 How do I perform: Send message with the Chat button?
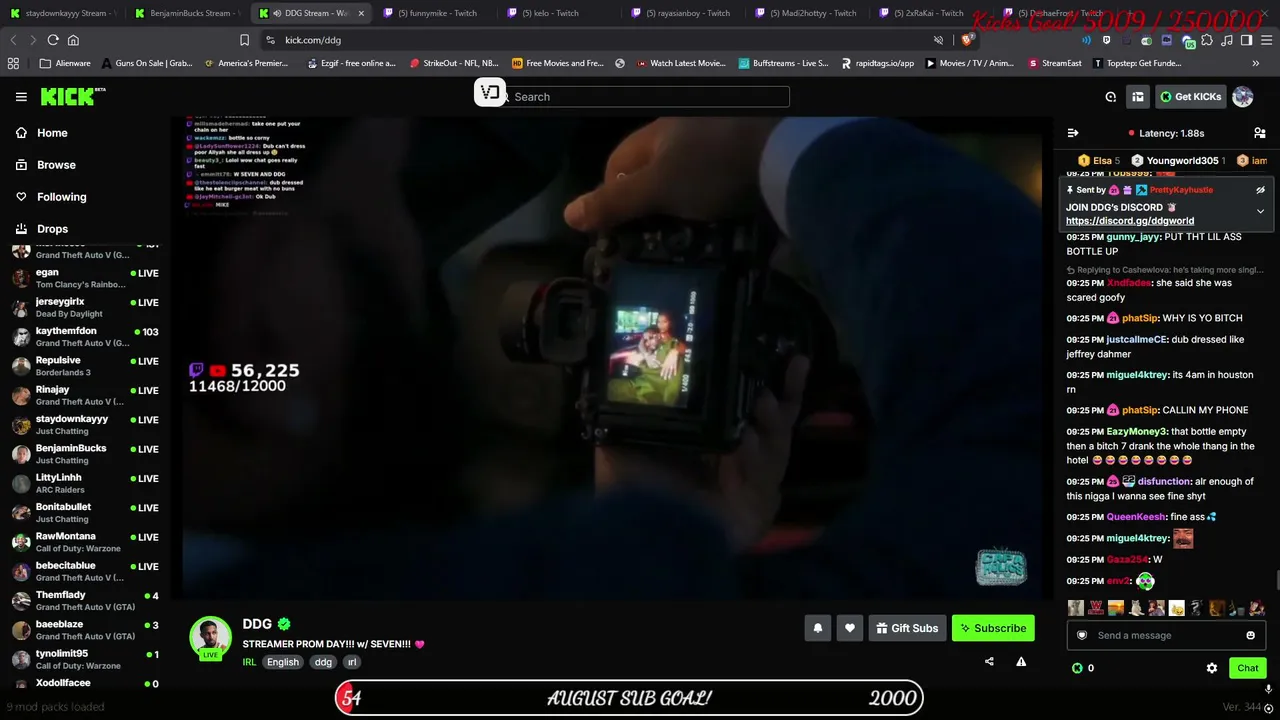[x=1247, y=668]
